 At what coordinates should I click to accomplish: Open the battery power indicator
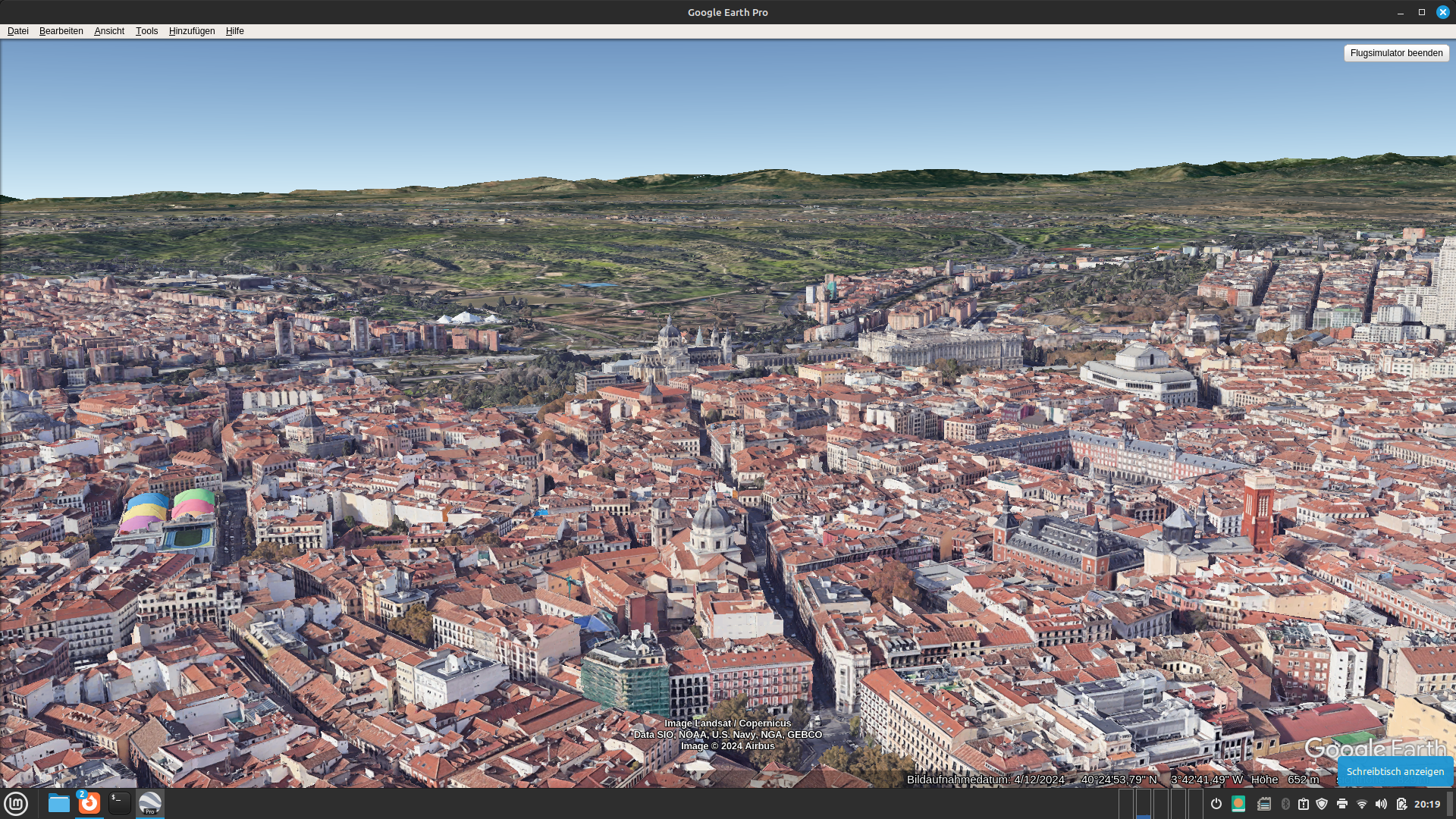point(1401,804)
